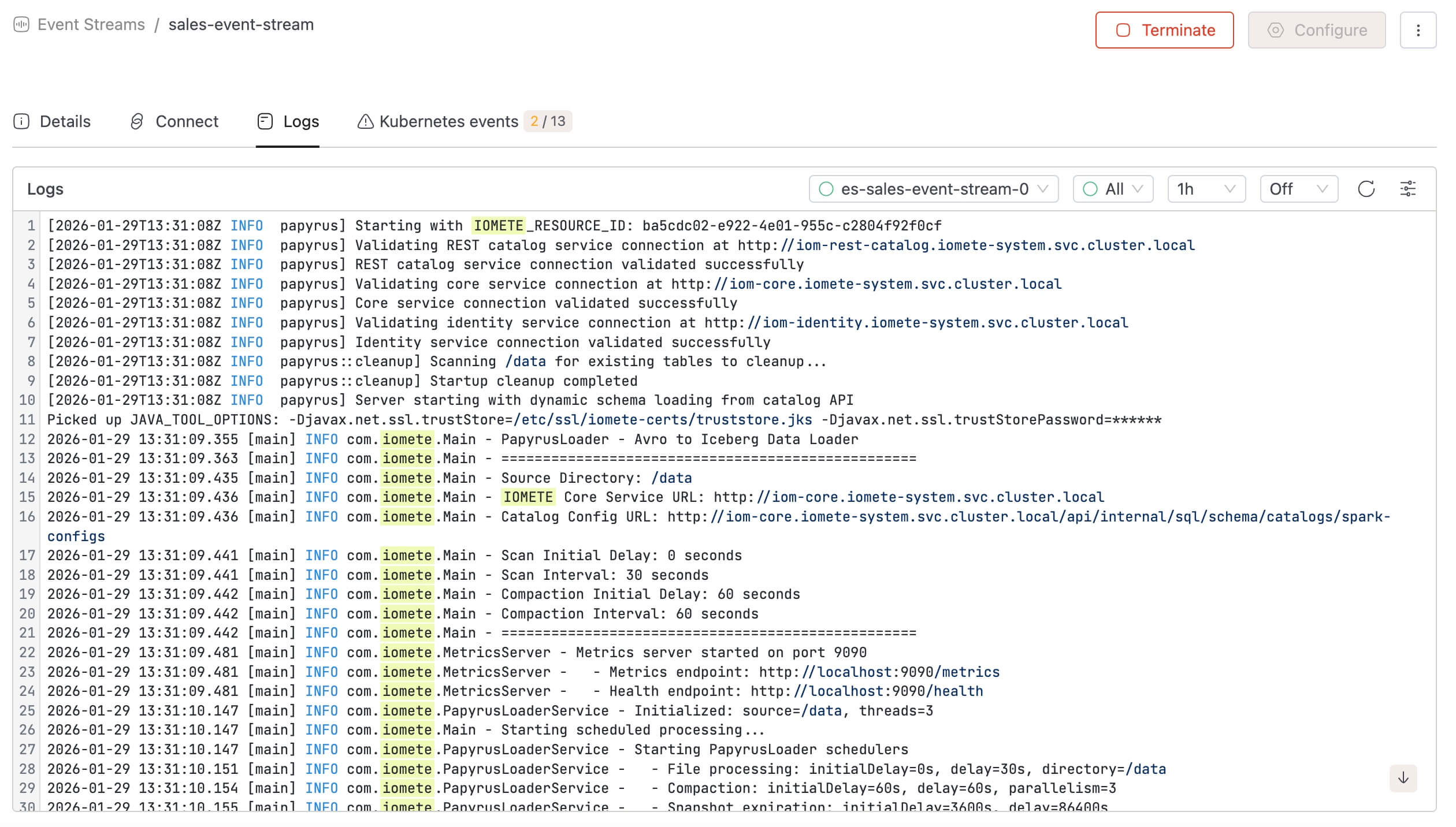This screenshot has width=1456, height=827.
Task: Expand the es-sales-event-stream-0 pod dropdown
Action: pyautogui.click(x=934, y=189)
